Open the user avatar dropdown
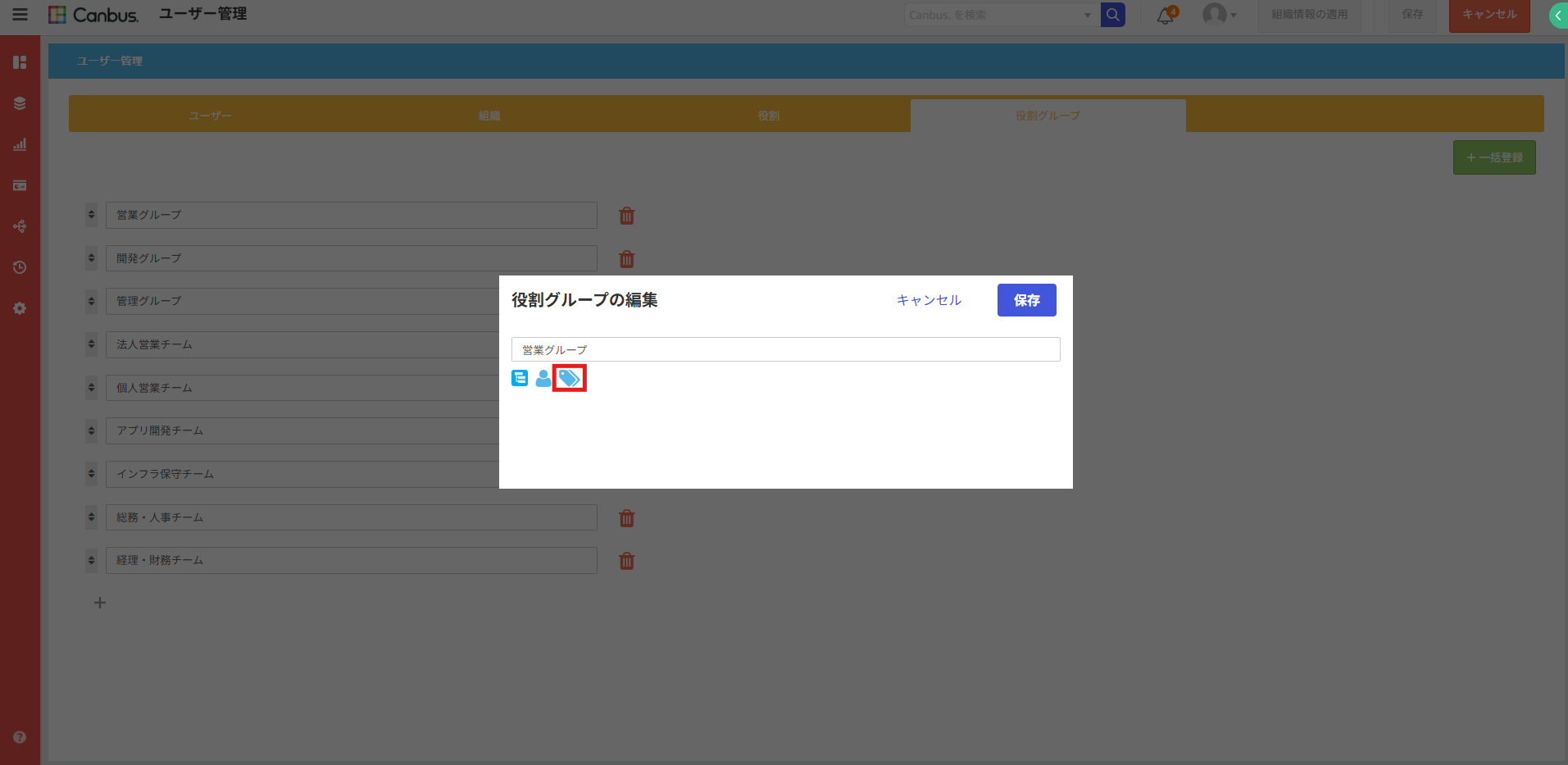This screenshot has width=1568, height=765. (x=1218, y=15)
